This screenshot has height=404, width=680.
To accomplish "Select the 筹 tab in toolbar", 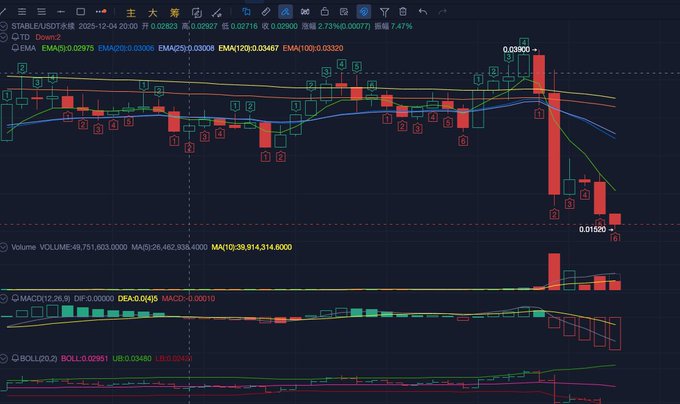I will pos(172,11).
